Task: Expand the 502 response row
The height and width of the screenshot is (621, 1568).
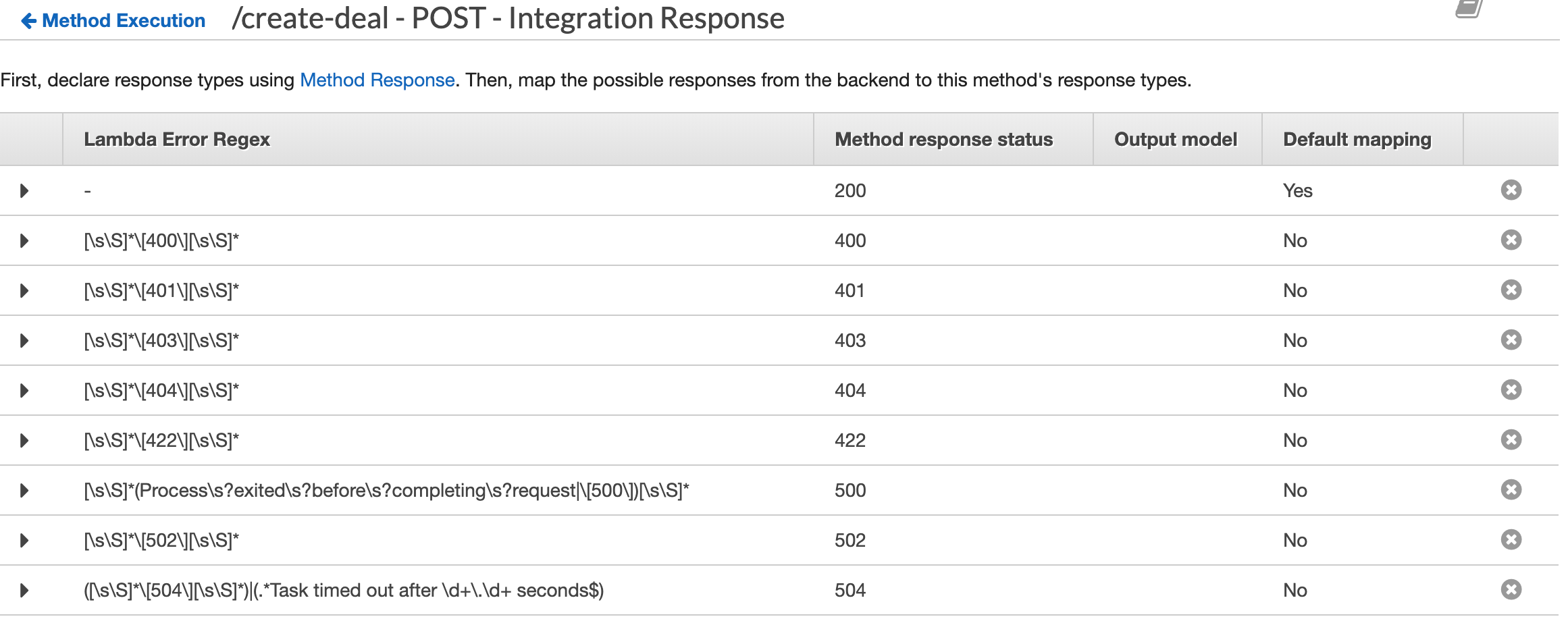Action: coord(24,541)
